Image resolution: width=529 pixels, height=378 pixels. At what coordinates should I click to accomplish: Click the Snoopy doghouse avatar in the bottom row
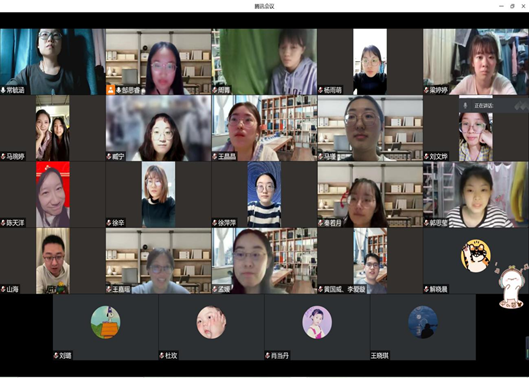(106, 322)
